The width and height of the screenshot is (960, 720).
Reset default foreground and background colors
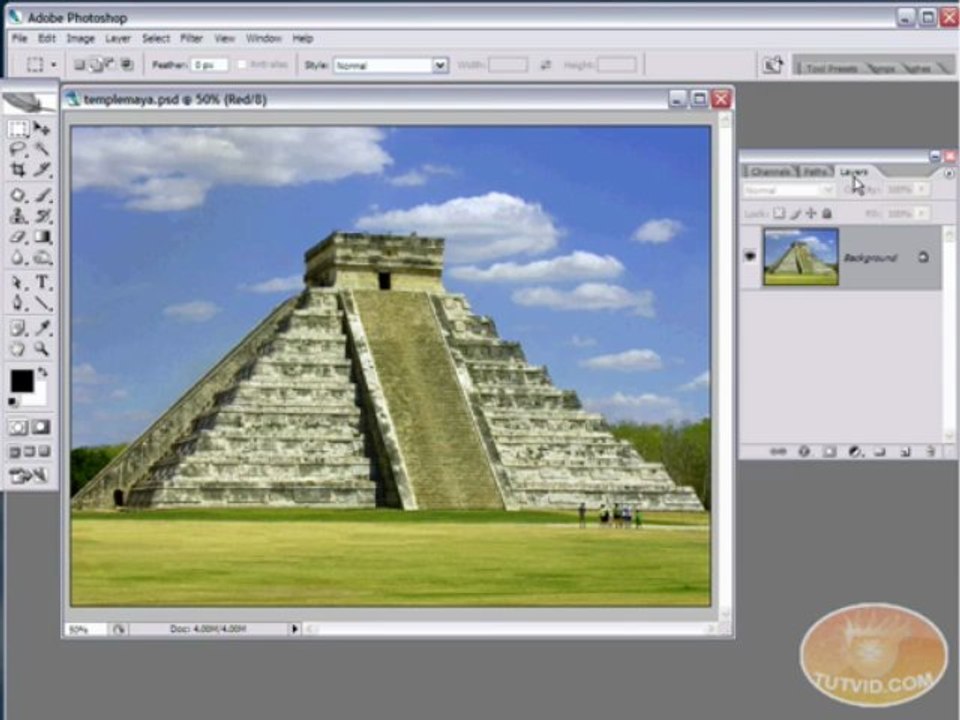tap(13, 402)
